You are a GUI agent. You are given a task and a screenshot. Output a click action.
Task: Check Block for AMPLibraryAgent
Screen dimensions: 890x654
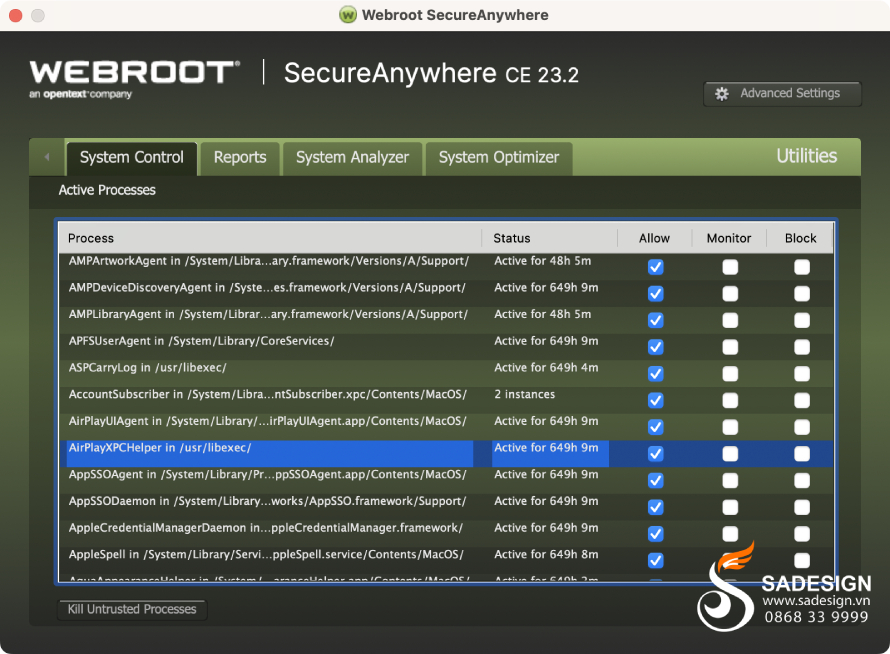pyautogui.click(x=802, y=320)
